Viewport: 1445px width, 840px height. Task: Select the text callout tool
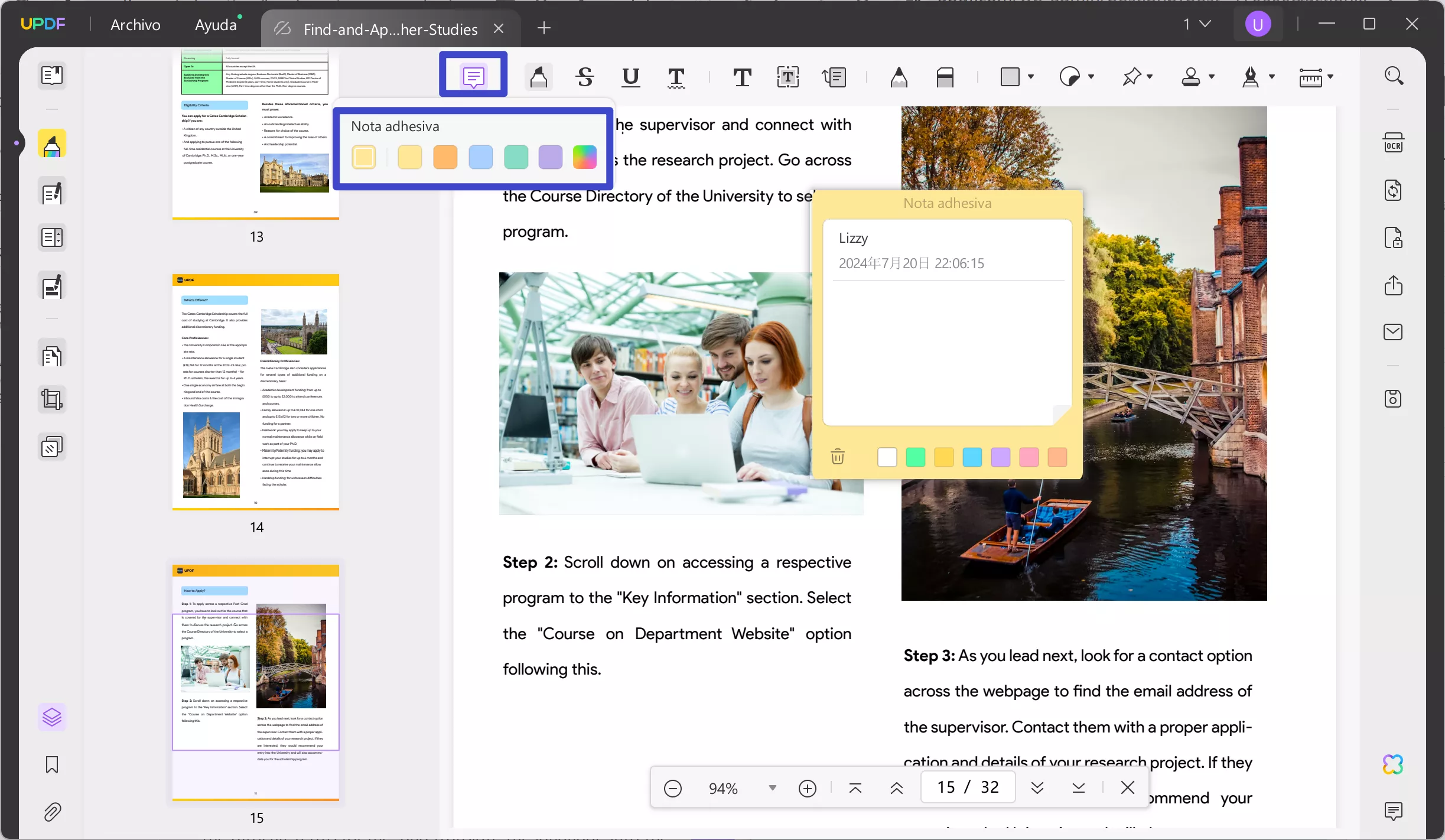[x=834, y=77]
